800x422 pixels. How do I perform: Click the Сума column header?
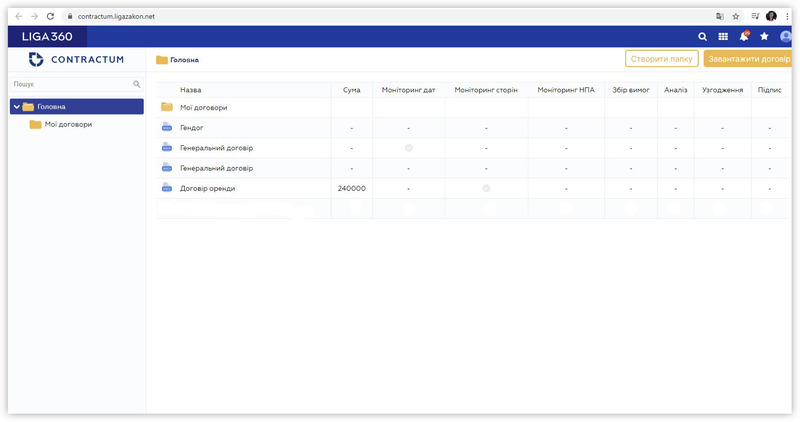click(x=351, y=90)
